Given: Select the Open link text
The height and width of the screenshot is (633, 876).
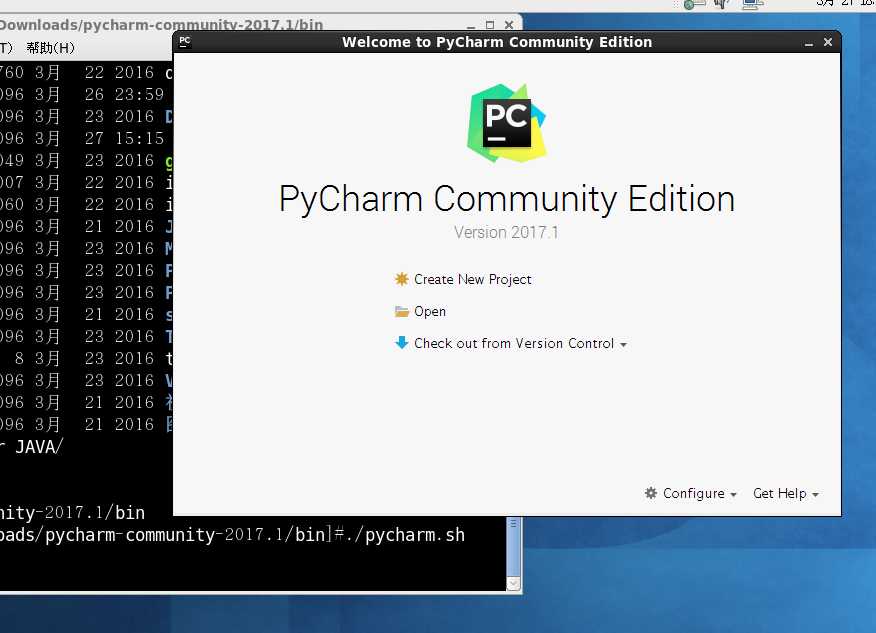Looking at the screenshot, I should (430, 312).
